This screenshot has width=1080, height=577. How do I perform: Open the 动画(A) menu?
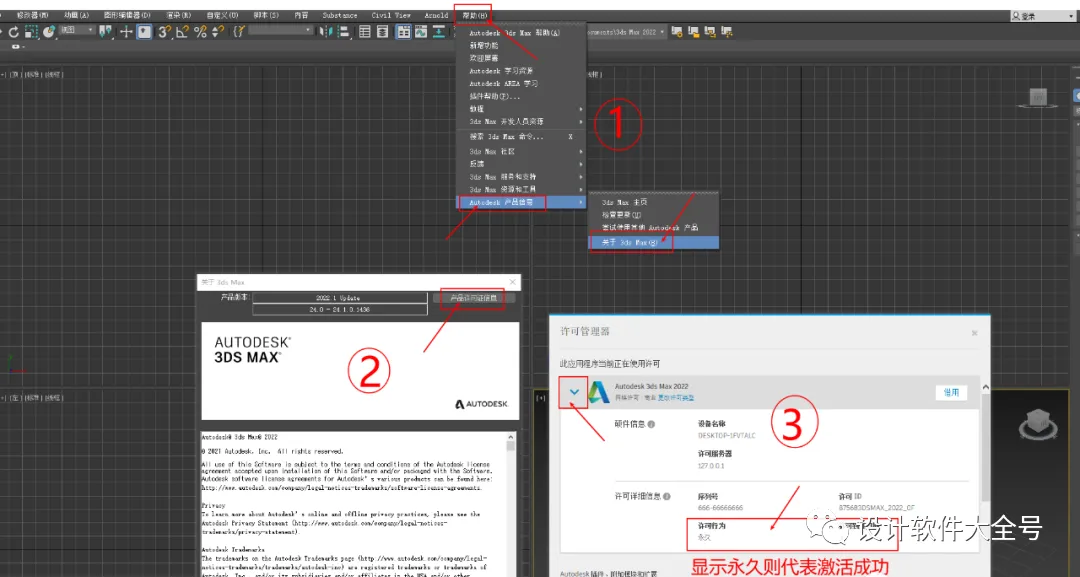(76, 15)
